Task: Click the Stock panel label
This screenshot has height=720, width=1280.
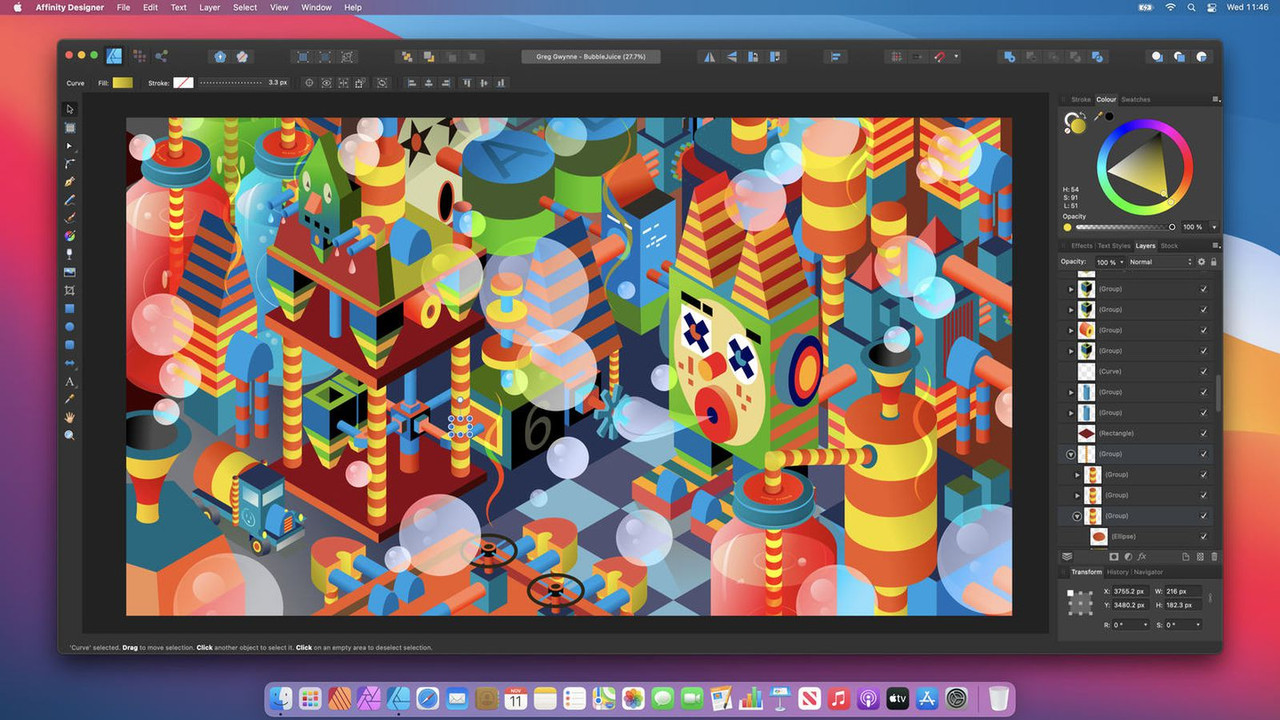Action: [x=1170, y=246]
